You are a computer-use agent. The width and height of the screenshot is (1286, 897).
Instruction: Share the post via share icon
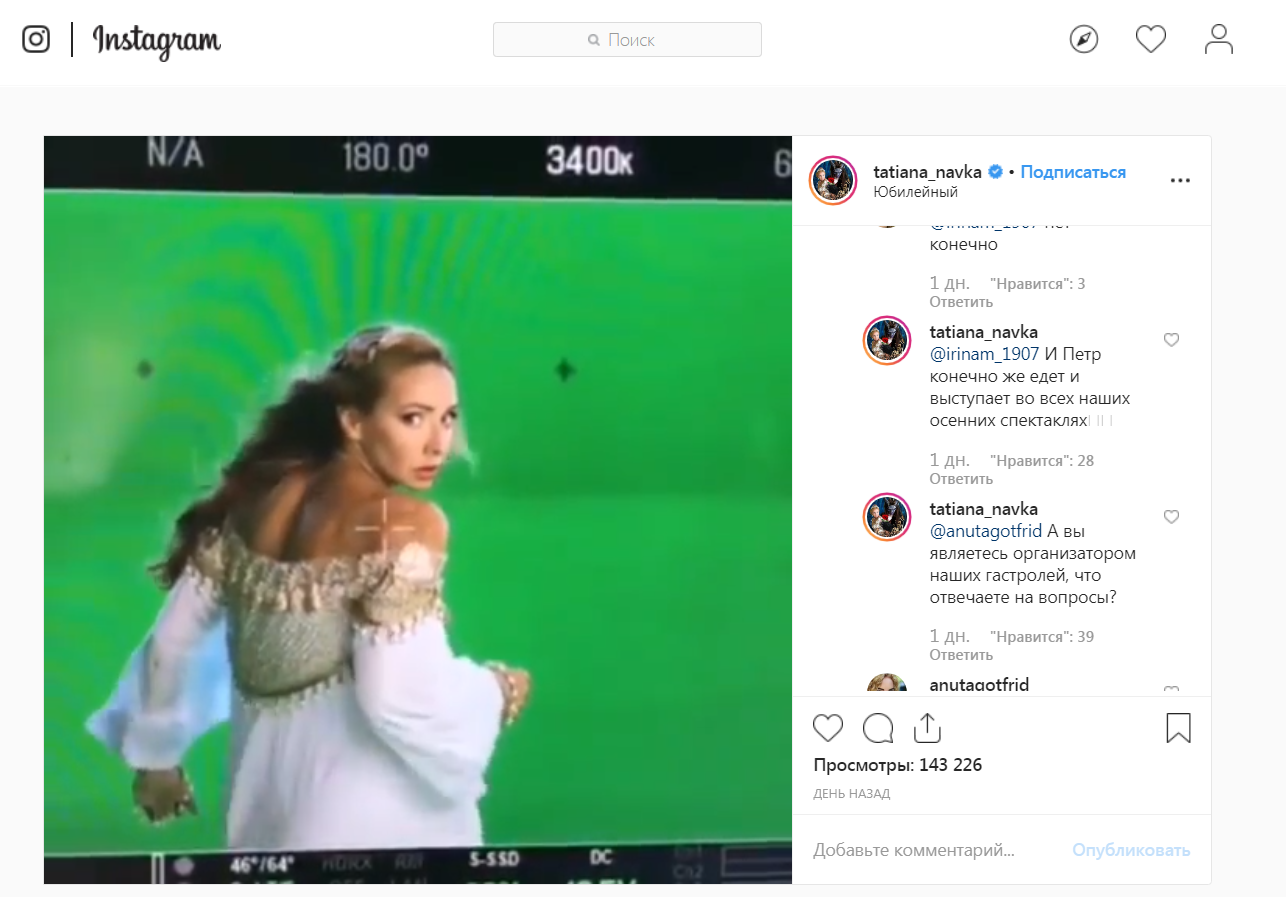tap(928, 727)
